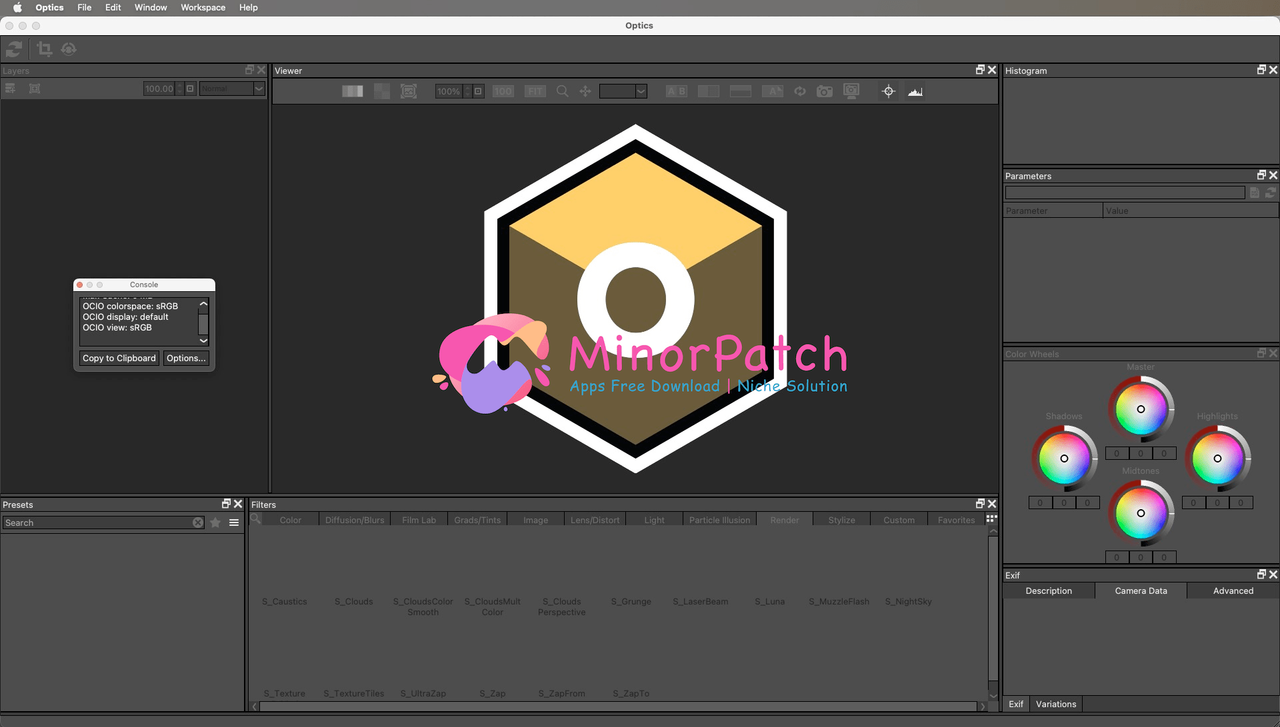Click the rotate-view eye icon in top toolbar
The height and width of the screenshot is (727, 1280).
pos(69,49)
